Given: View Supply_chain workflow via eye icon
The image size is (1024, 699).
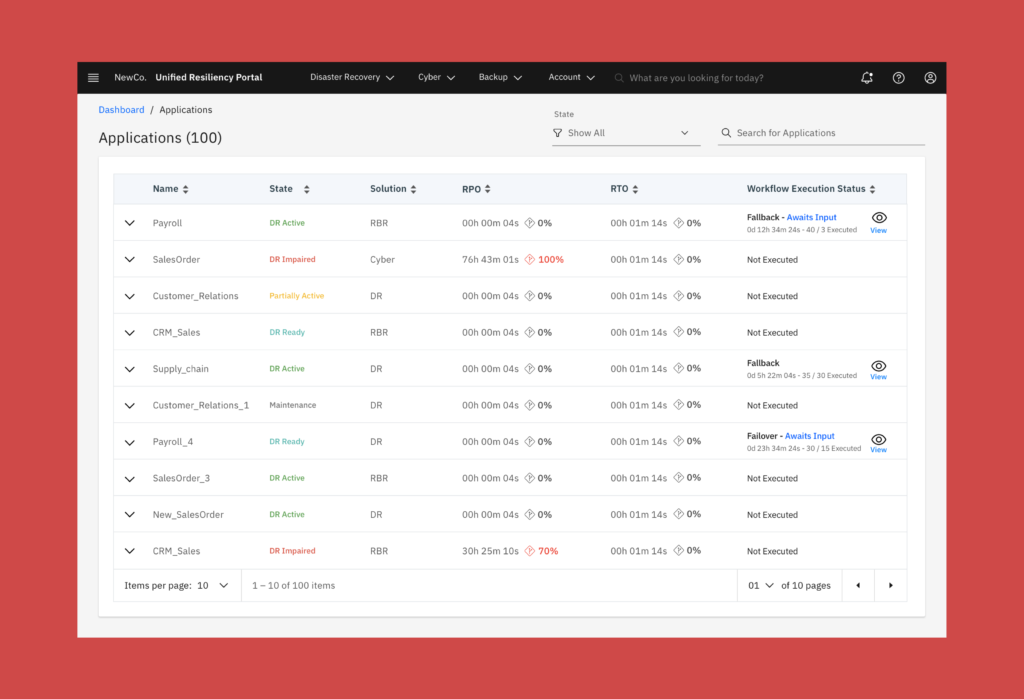Looking at the screenshot, I should tap(878, 367).
